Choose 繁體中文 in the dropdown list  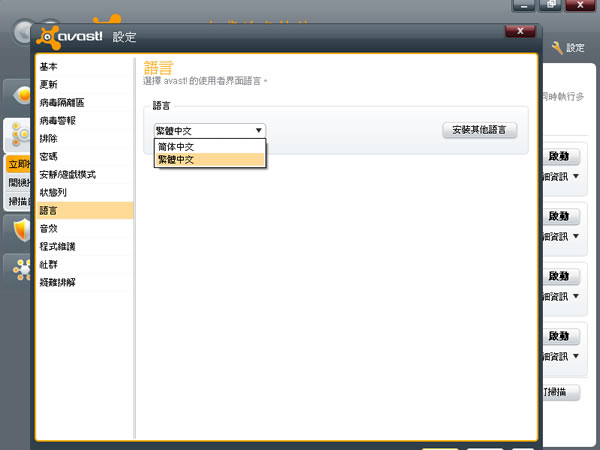(x=210, y=160)
